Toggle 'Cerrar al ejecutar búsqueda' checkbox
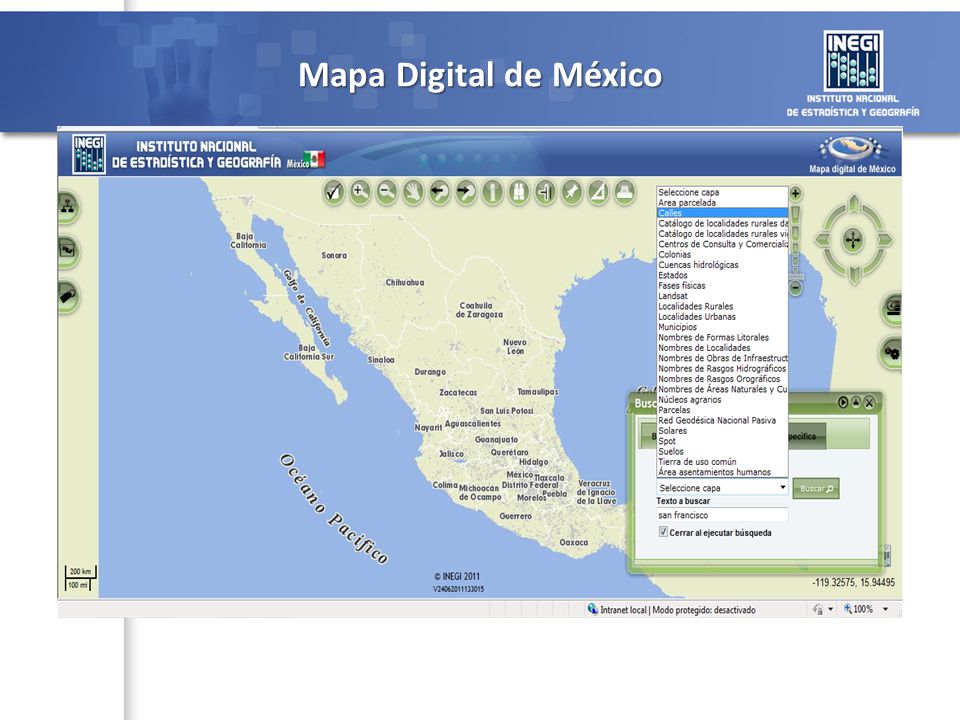The width and height of the screenshot is (960, 720). click(x=663, y=532)
